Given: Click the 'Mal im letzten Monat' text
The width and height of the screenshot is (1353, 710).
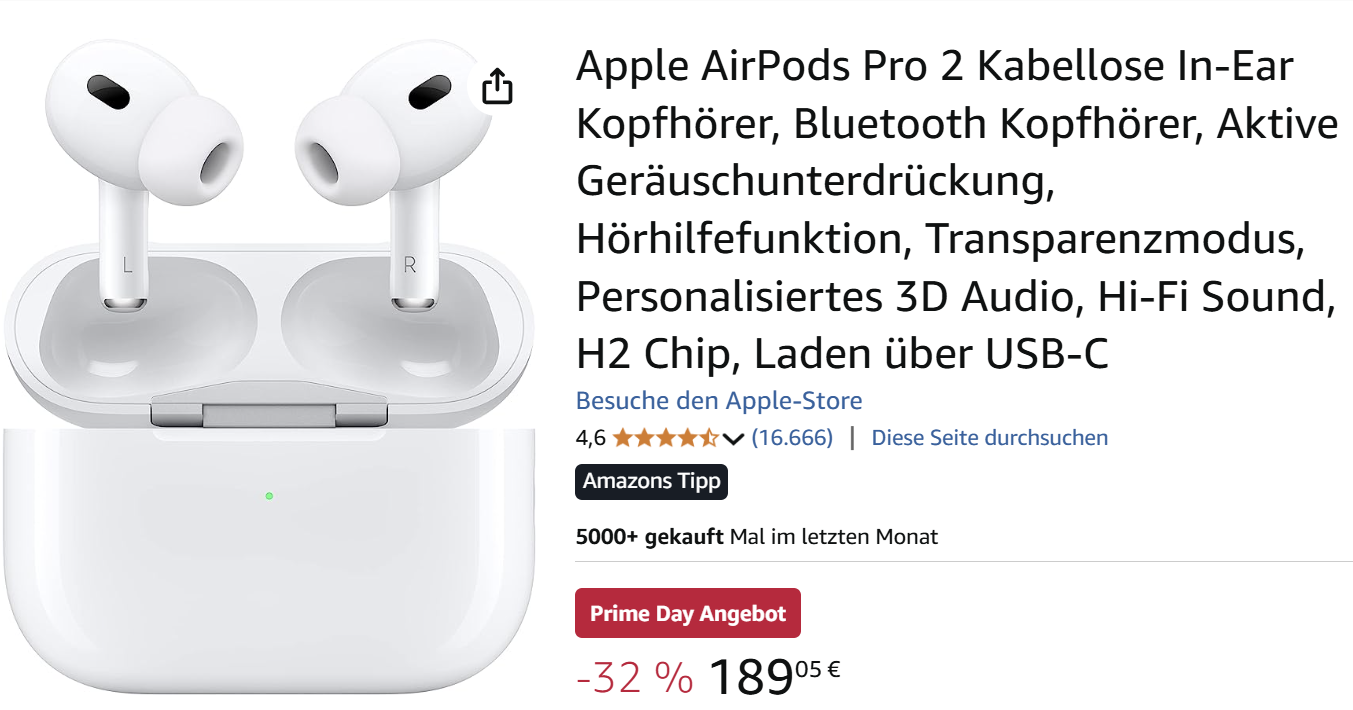Looking at the screenshot, I should coord(834,537).
